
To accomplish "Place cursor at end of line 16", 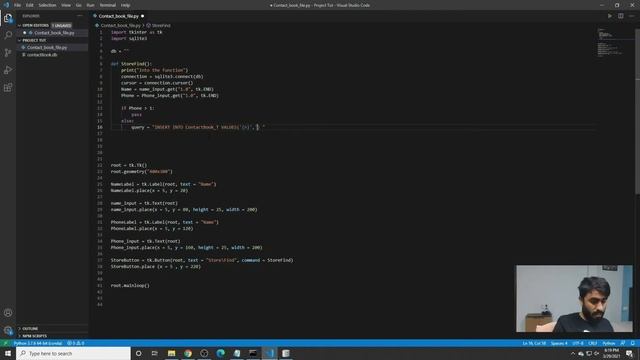I will [x=266, y=127].
